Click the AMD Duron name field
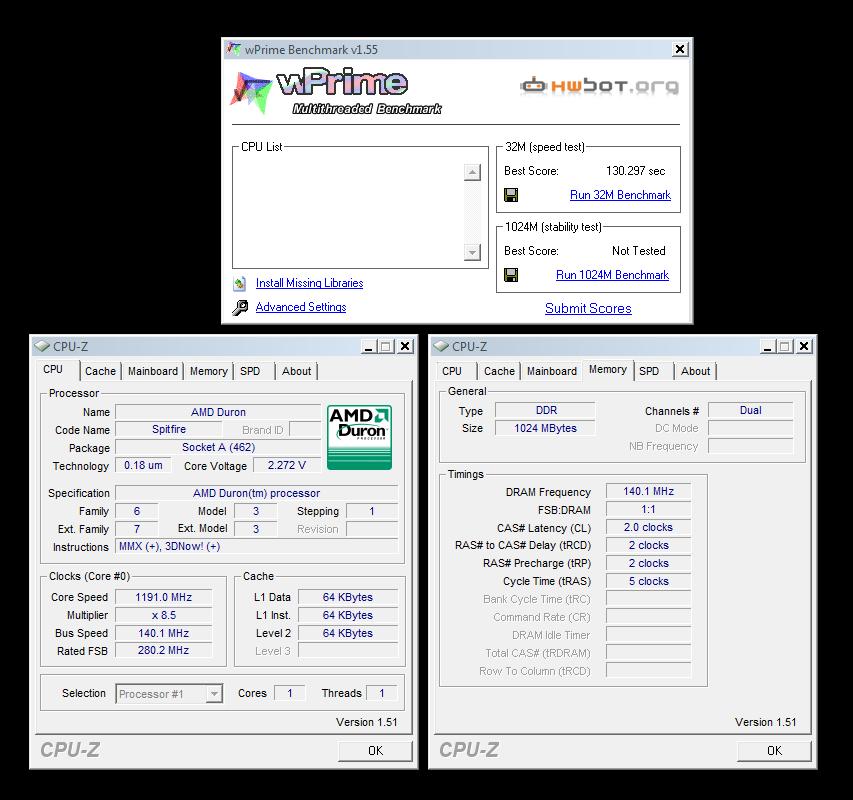This screenshot has height=800, width=853. click(218, 412)
